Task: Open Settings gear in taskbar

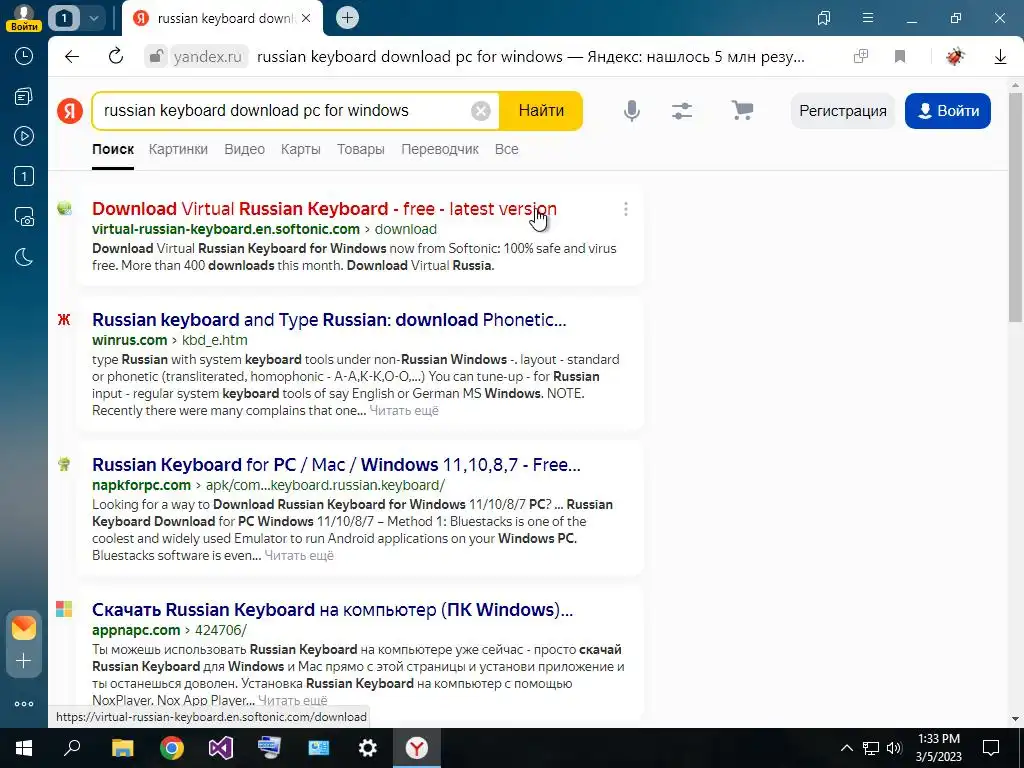Action: pyautogui.click(x=368, y=748)
